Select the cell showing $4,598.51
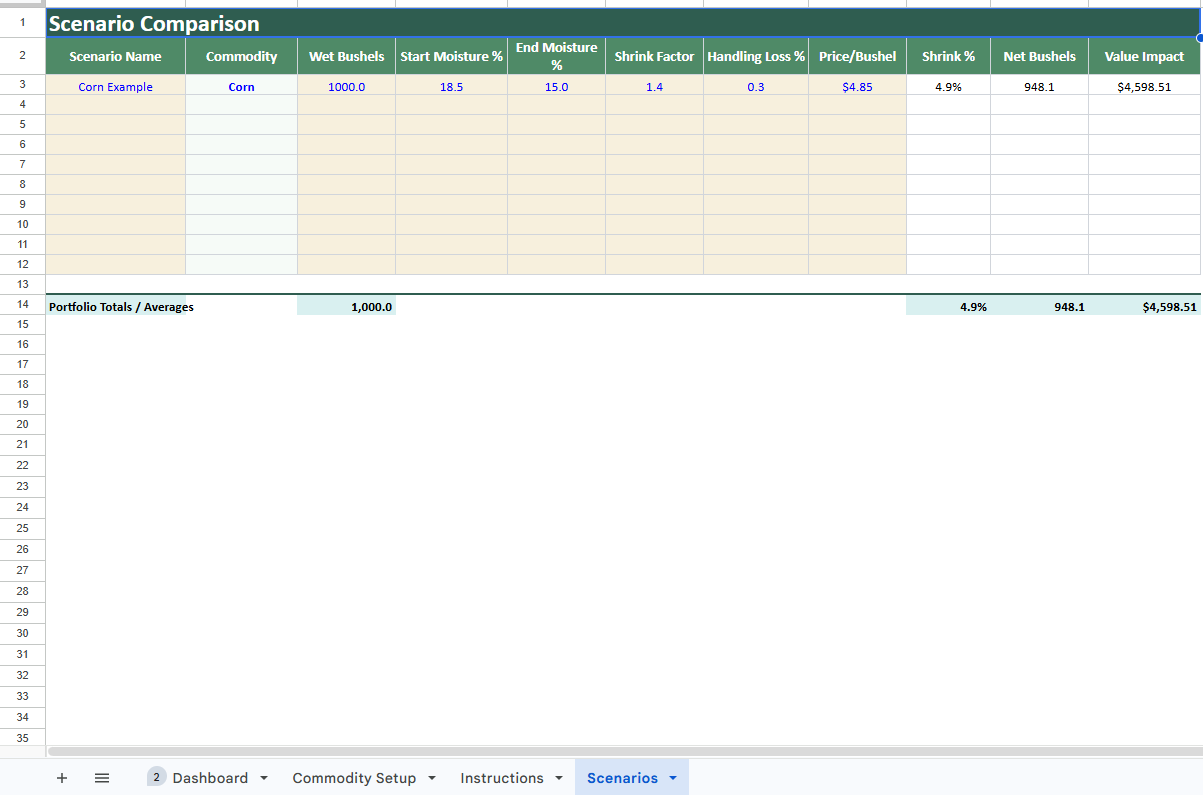The width and height of the screenshot is (1203, 795). coord(1145,87)
